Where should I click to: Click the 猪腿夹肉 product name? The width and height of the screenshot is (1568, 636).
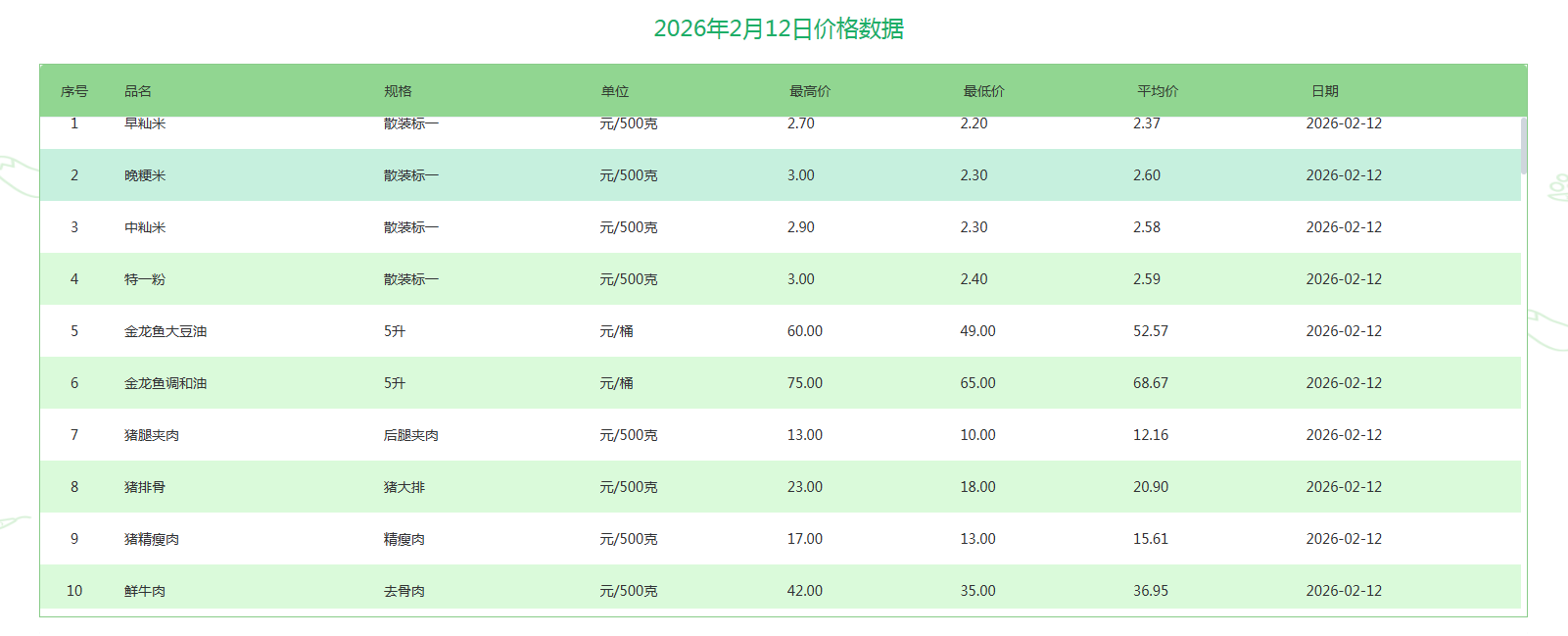(152, 435)
